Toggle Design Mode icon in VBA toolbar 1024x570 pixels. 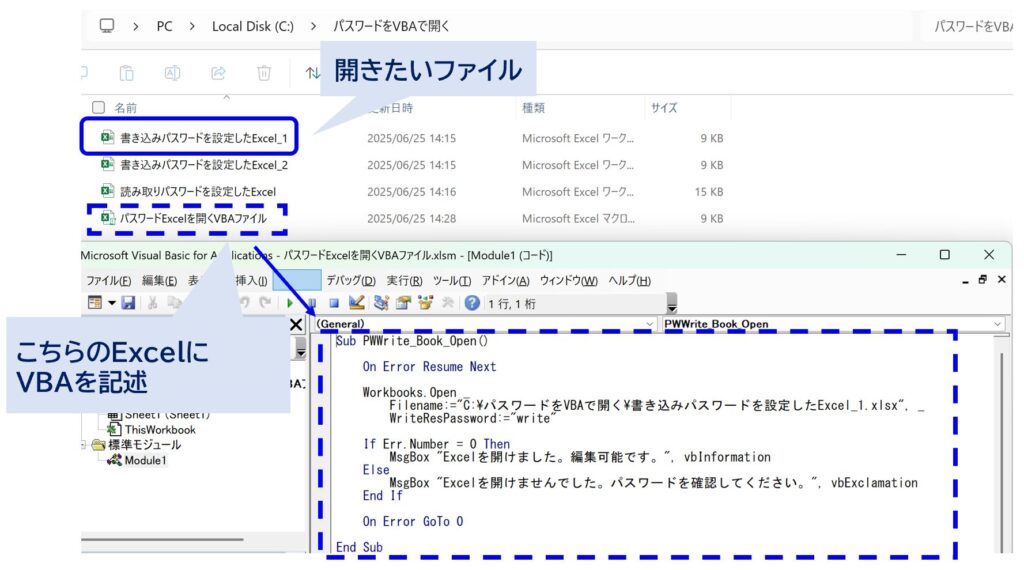point(357,302)
